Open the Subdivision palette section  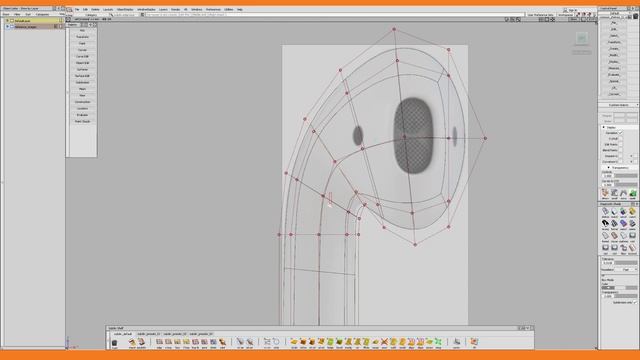point(82,82)
